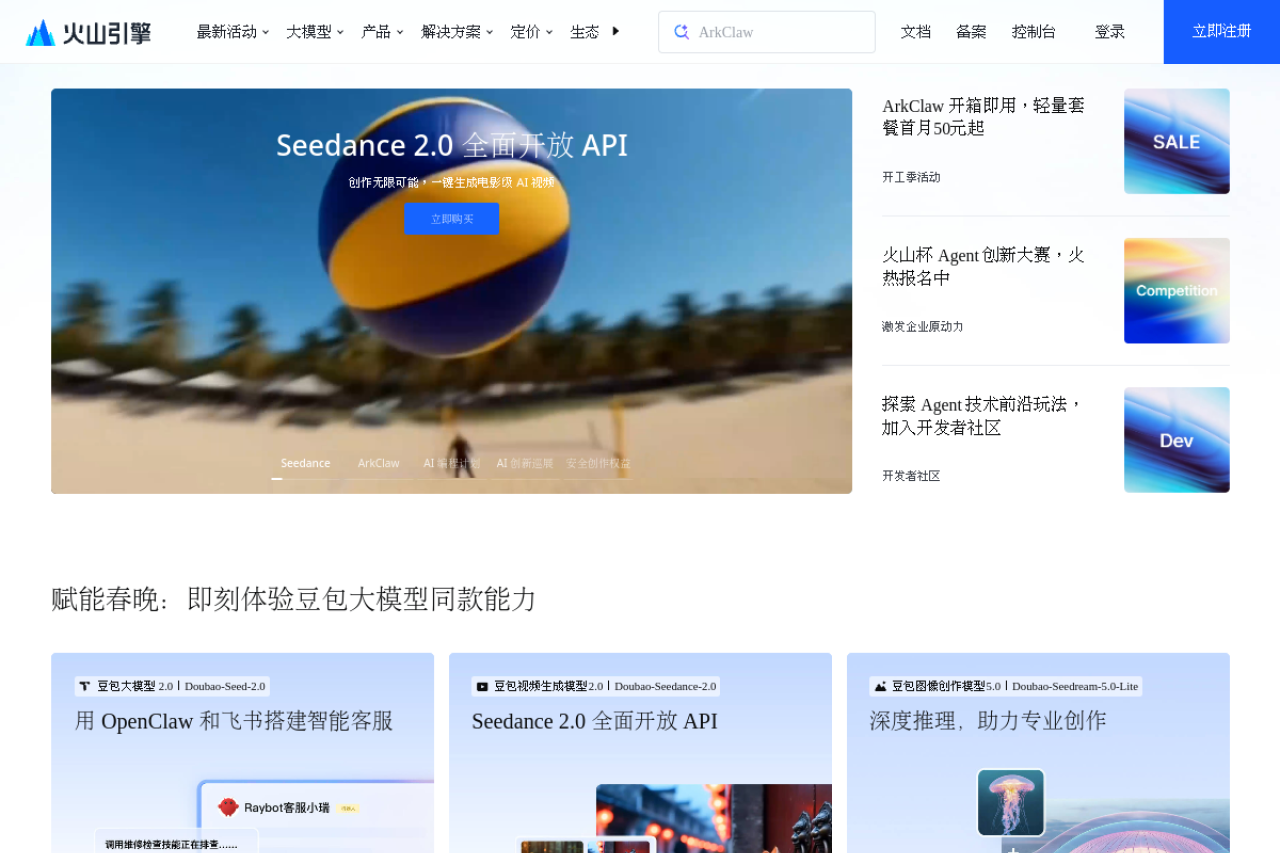Open the 用 OpenClaw 和飞书搭建智能客服 card title
Viewport: 1280px width, 853px height.
tap(234, 721)
